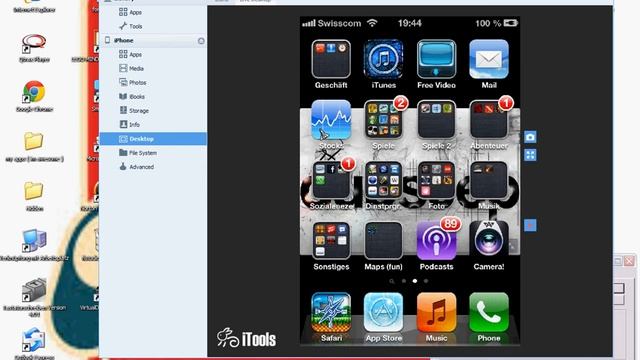Click the battery indicator in iPhone status bar

pyautogui.click(x=511, y=23)
